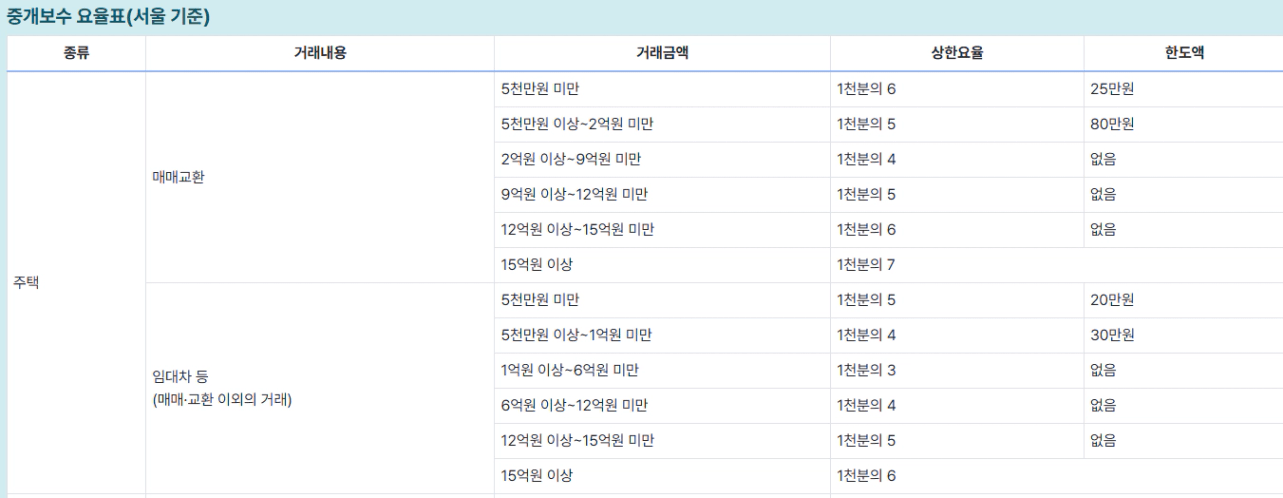Image resolution: width=1283 pixels, height=498 pixels.
Task: Select the 매매교환 transaction cell
Action: point(320,177)
